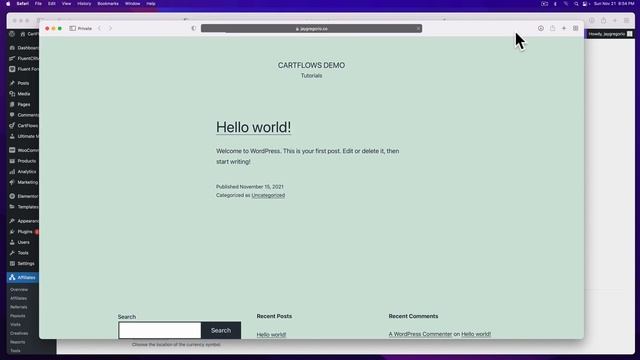The image size is (640, 360).
Task: Click the Analytics bar chart icon
Action: [x=12, y=171]
